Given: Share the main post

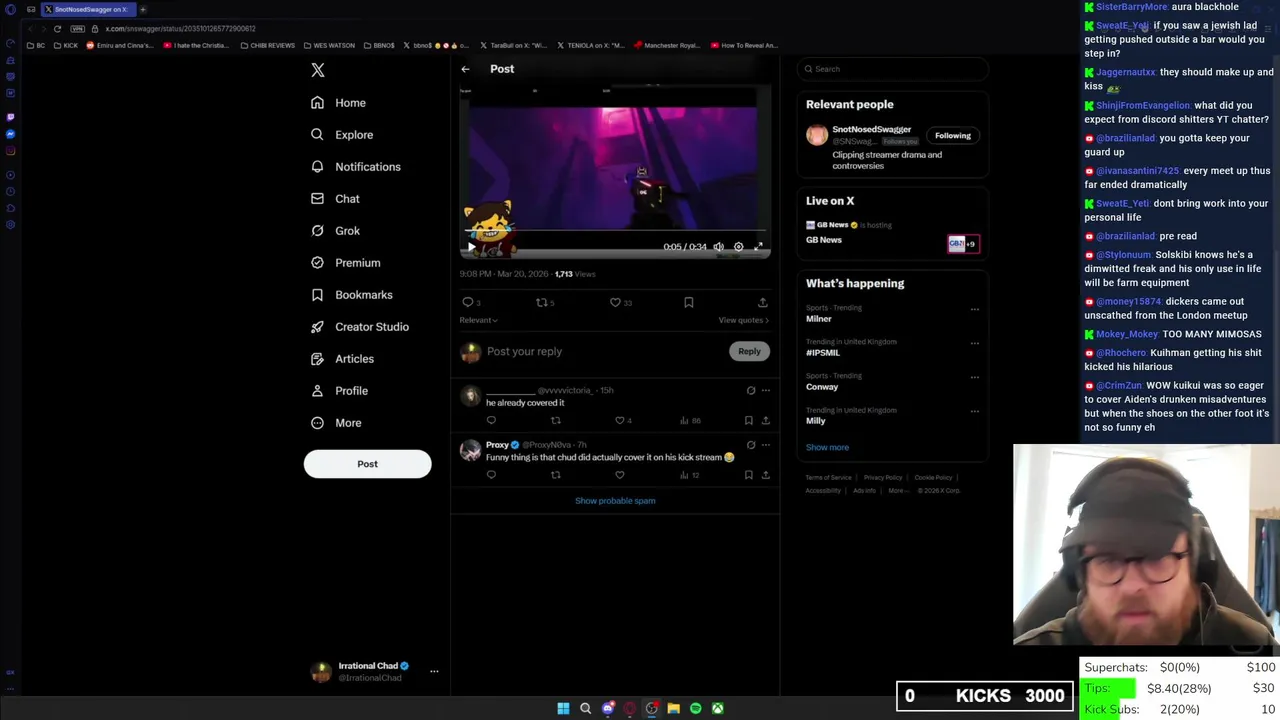Looking at the screenshot, I should [x=762, y=302].
